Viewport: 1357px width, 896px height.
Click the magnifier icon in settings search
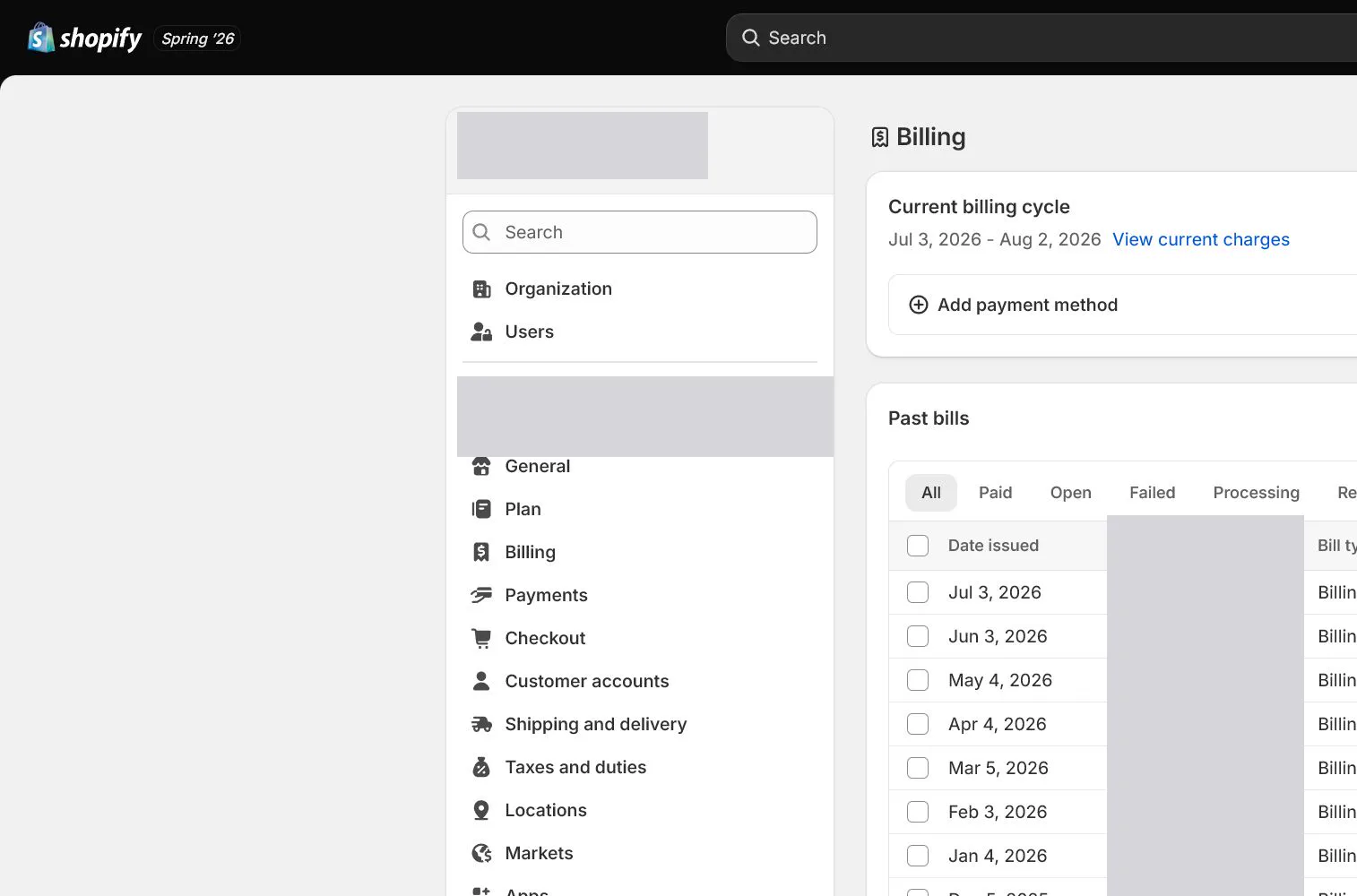(481, 232)
